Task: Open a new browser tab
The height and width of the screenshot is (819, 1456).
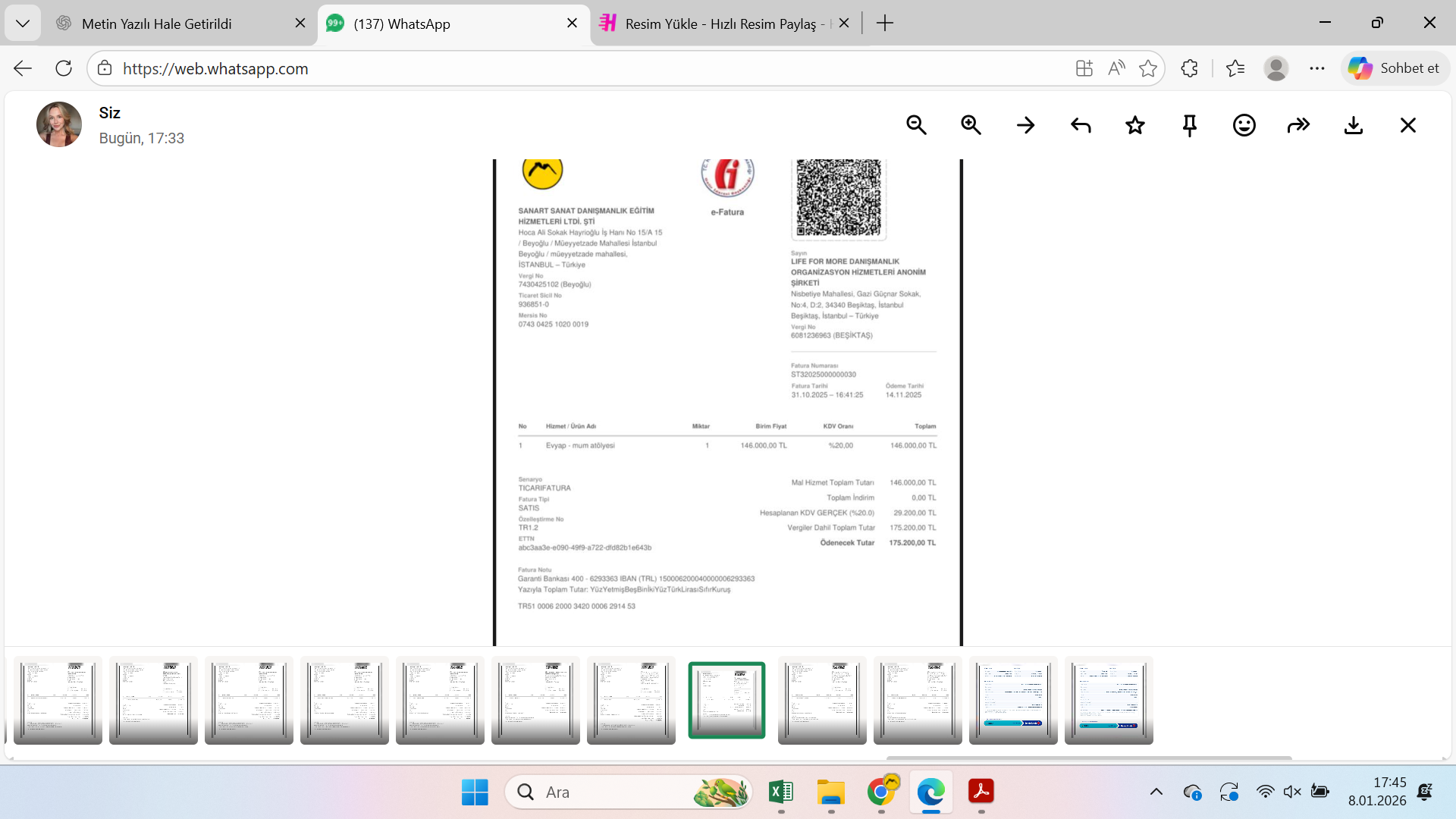Action: pyautogui.click(x=885, y=24)
